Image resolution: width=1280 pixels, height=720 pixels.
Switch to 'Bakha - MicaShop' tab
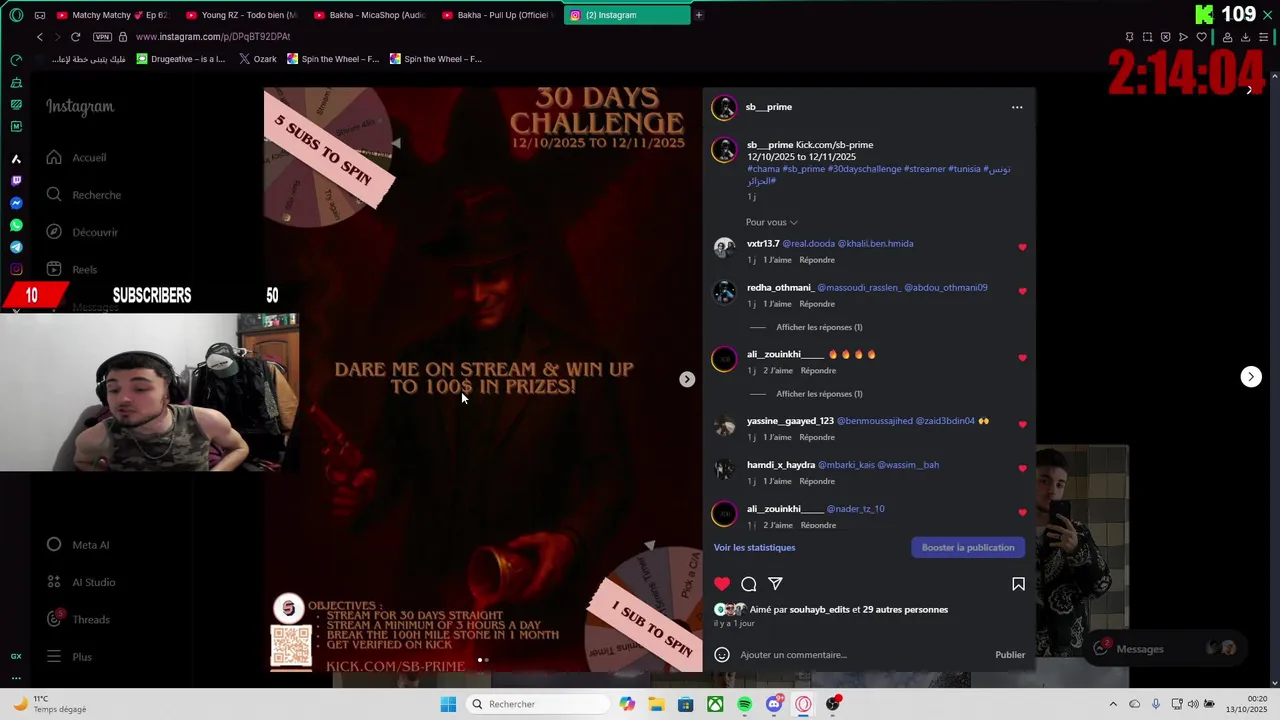click(369, 15)
